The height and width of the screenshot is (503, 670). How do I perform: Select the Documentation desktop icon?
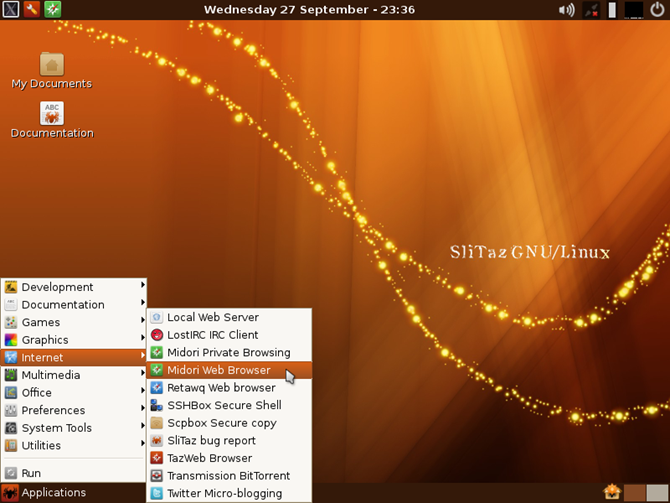(x=52, y=113)
